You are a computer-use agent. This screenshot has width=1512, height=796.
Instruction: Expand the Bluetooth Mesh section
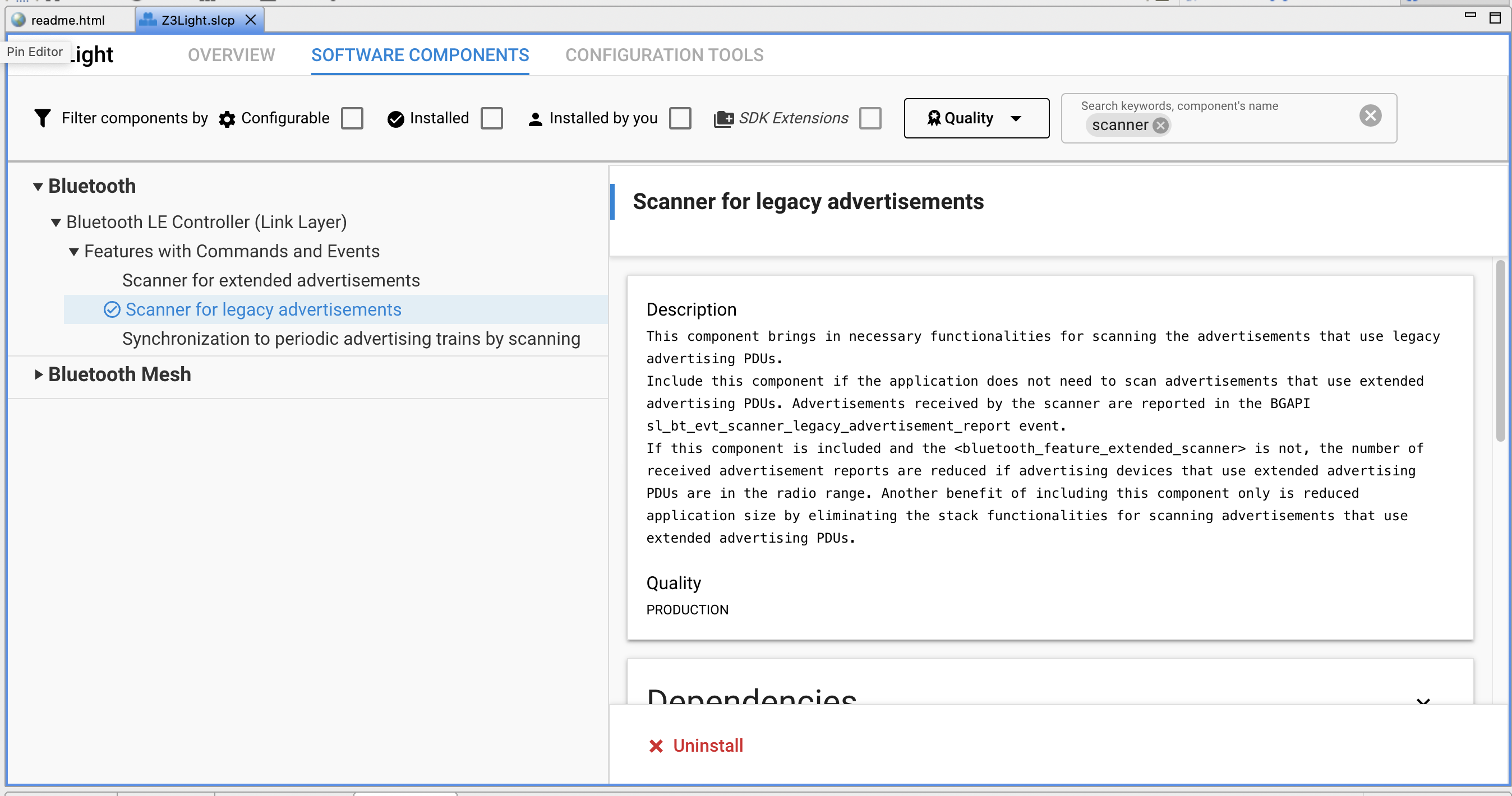[x=39, y=374]
